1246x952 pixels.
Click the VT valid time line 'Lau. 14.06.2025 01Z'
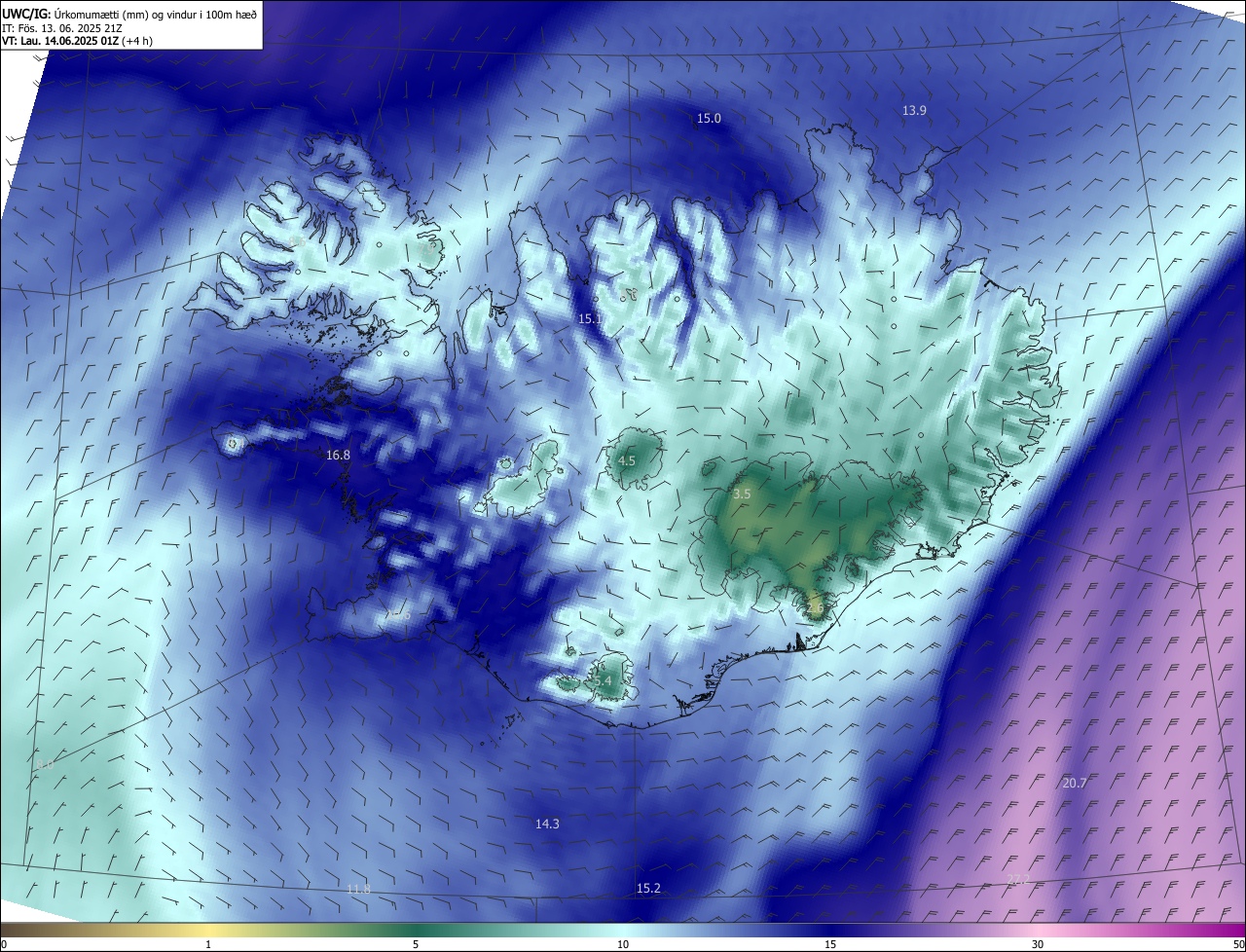[x=77, y=41]
